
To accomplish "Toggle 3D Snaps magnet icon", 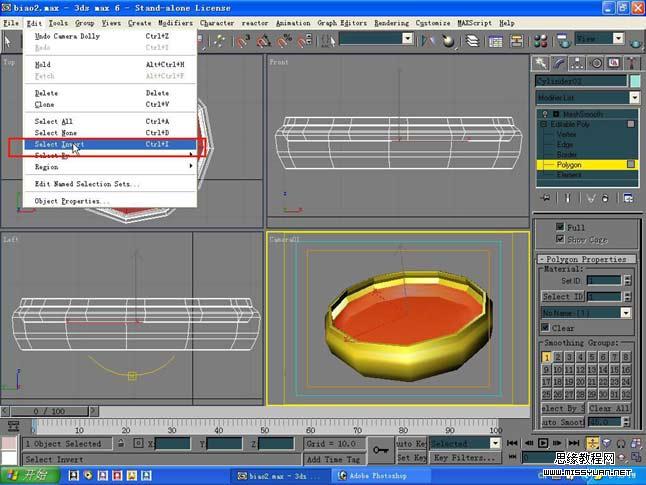I will [242, 40].
